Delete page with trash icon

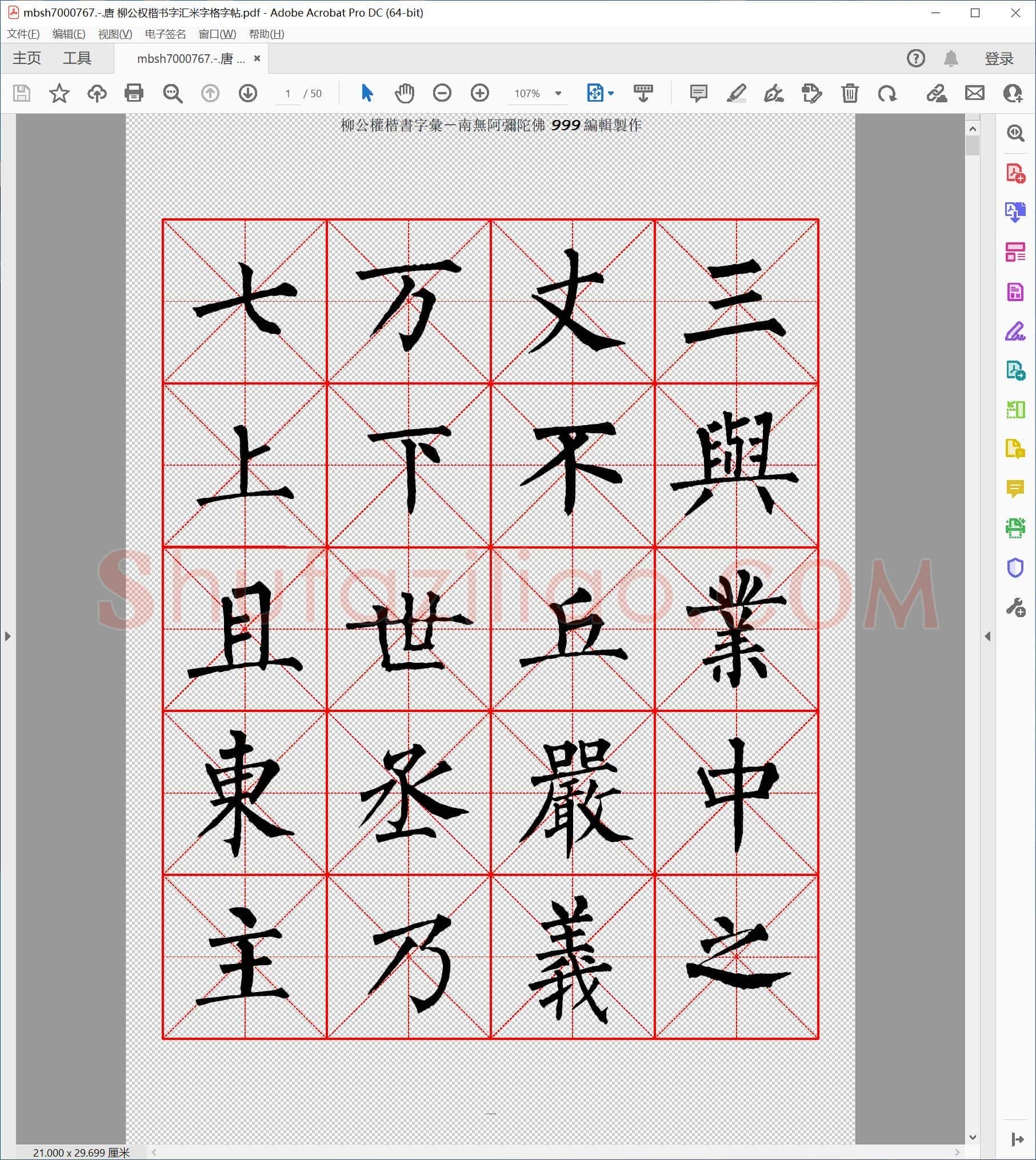click(x=850, y=93)
